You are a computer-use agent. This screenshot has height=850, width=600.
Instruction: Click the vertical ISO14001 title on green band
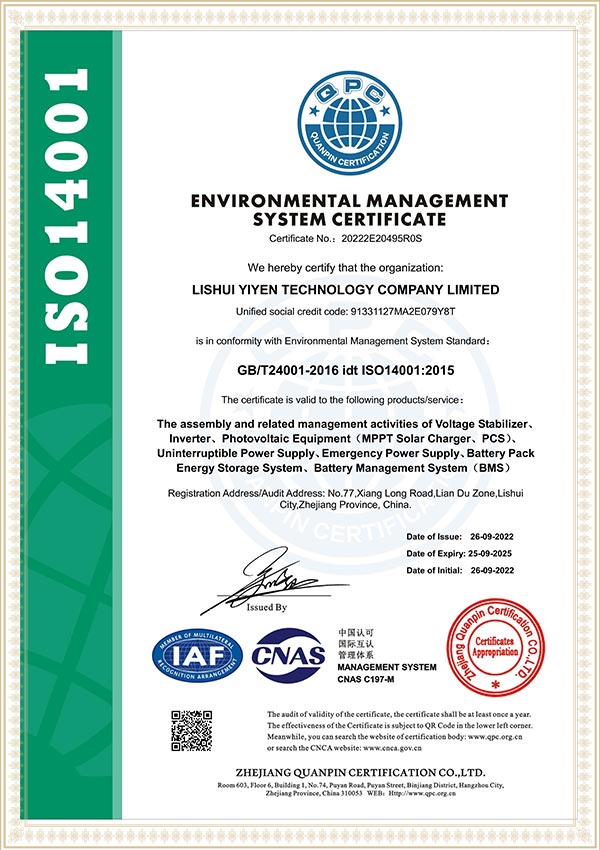pos(67,216)
